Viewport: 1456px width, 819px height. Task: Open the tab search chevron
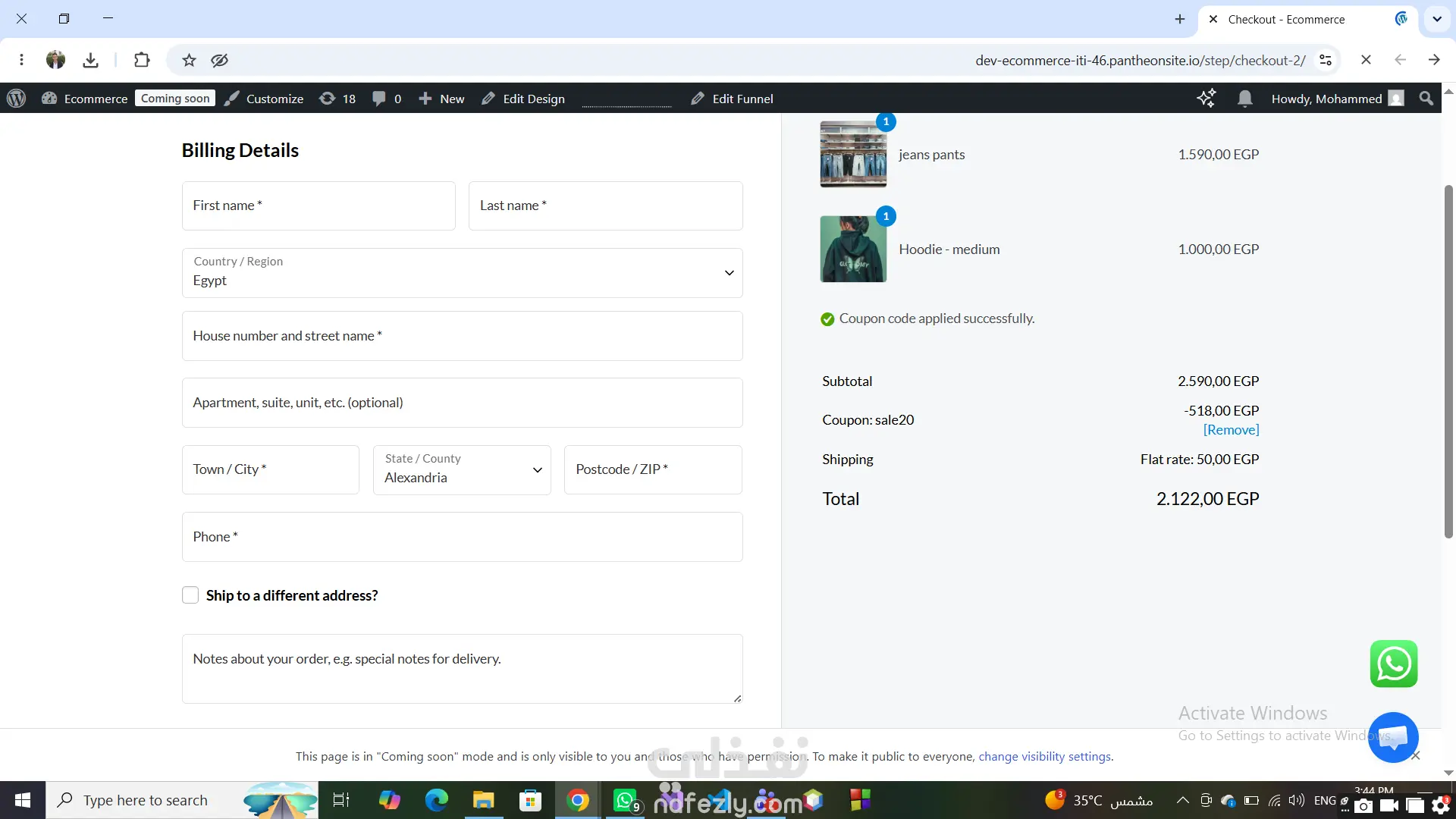[x=1437, y=19]
